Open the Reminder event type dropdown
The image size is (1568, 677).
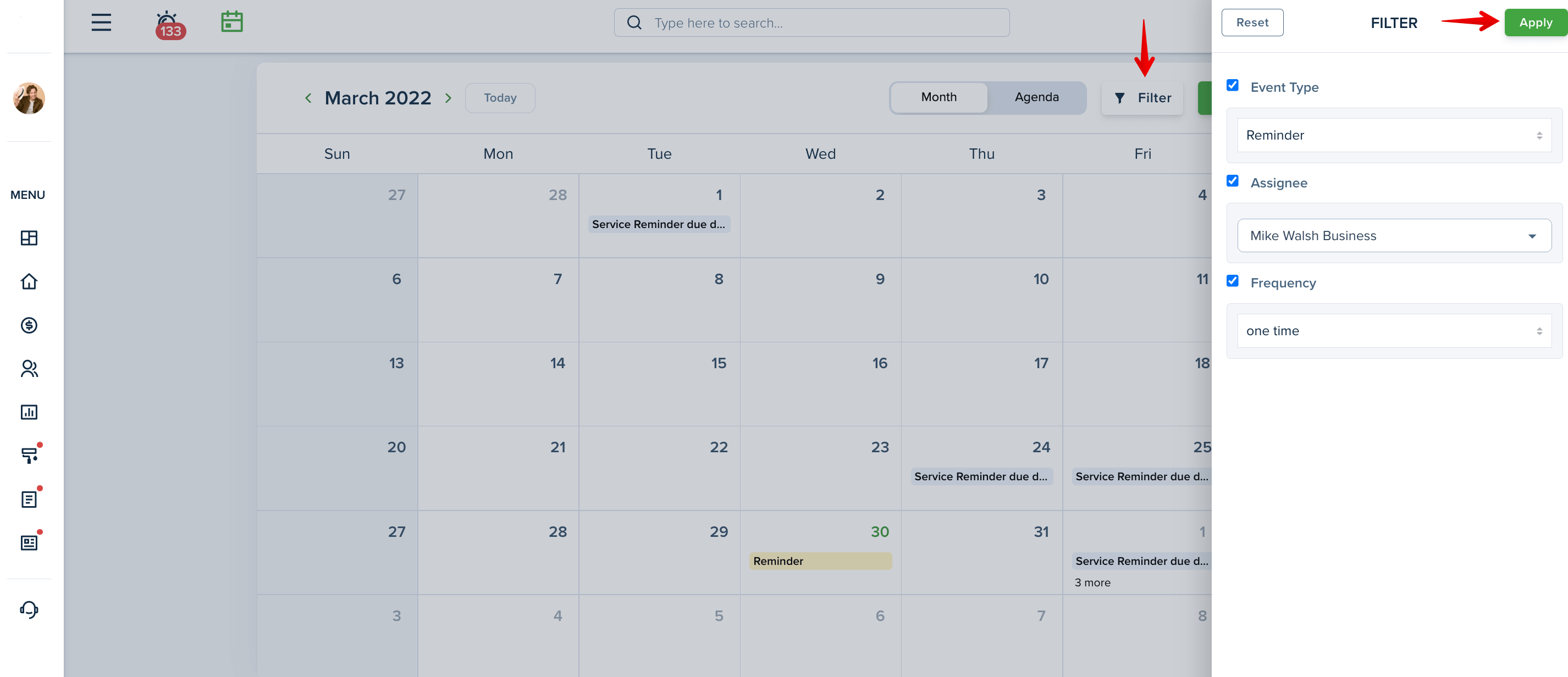click(1394, 135)
